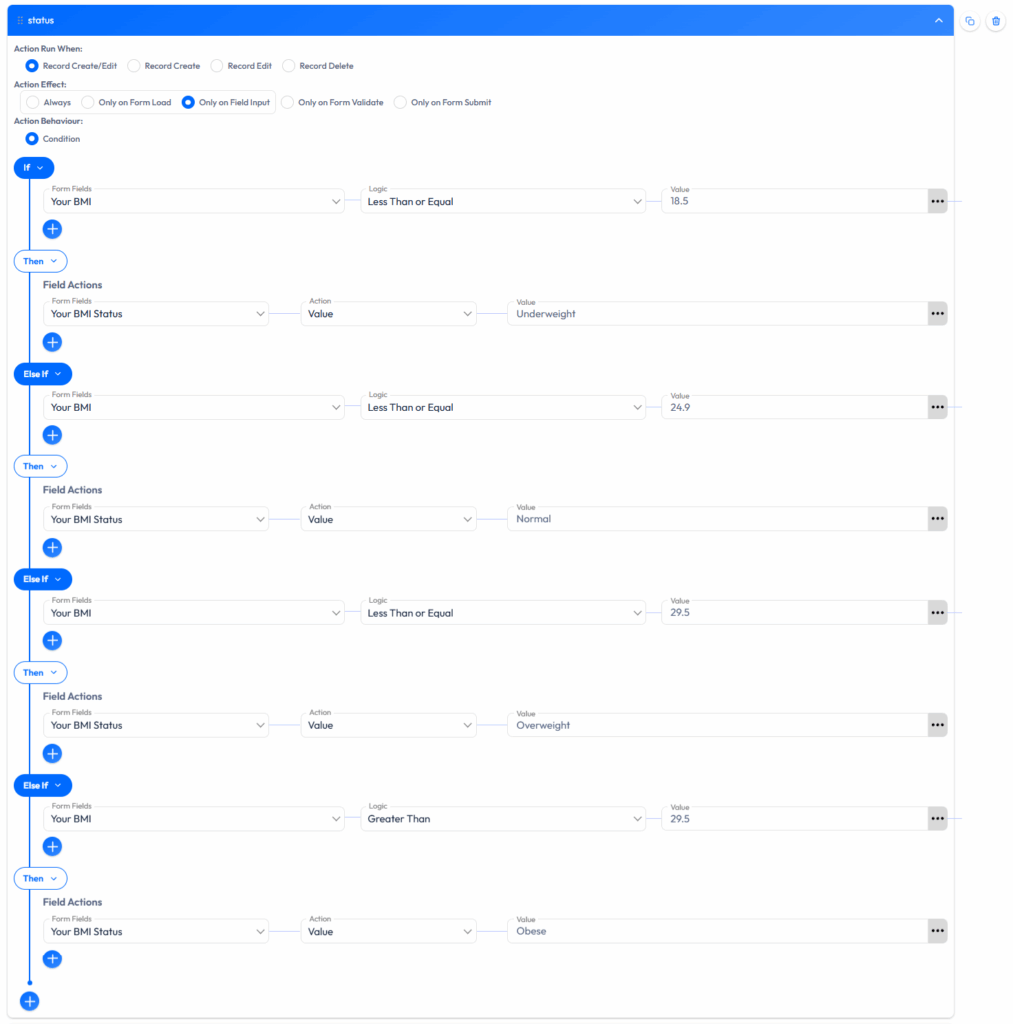This screenshot has height=1024, width=1013.
Task: Collapse the status panel with chevron
Action: pyautogui.click(x=938, y=20)
